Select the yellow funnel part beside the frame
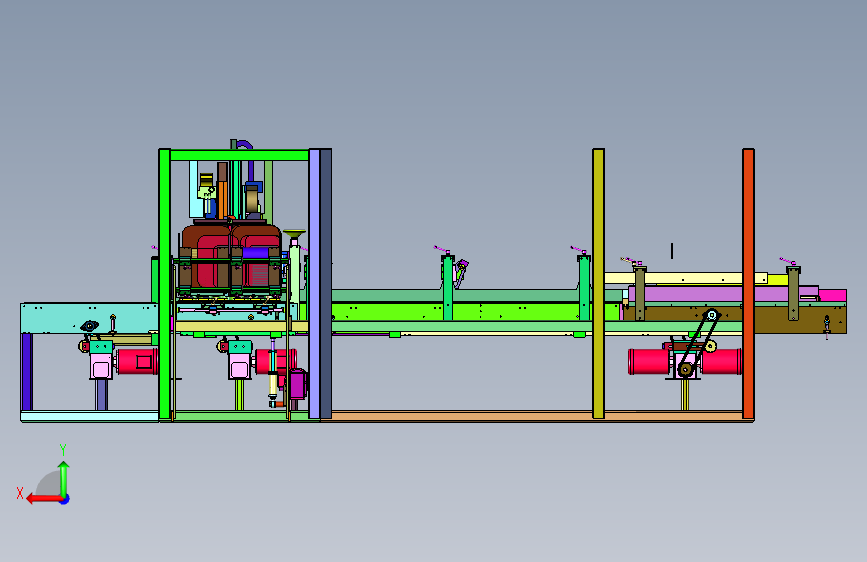Image resolution: width=867 pixels, height=562 pixels. 294,234
